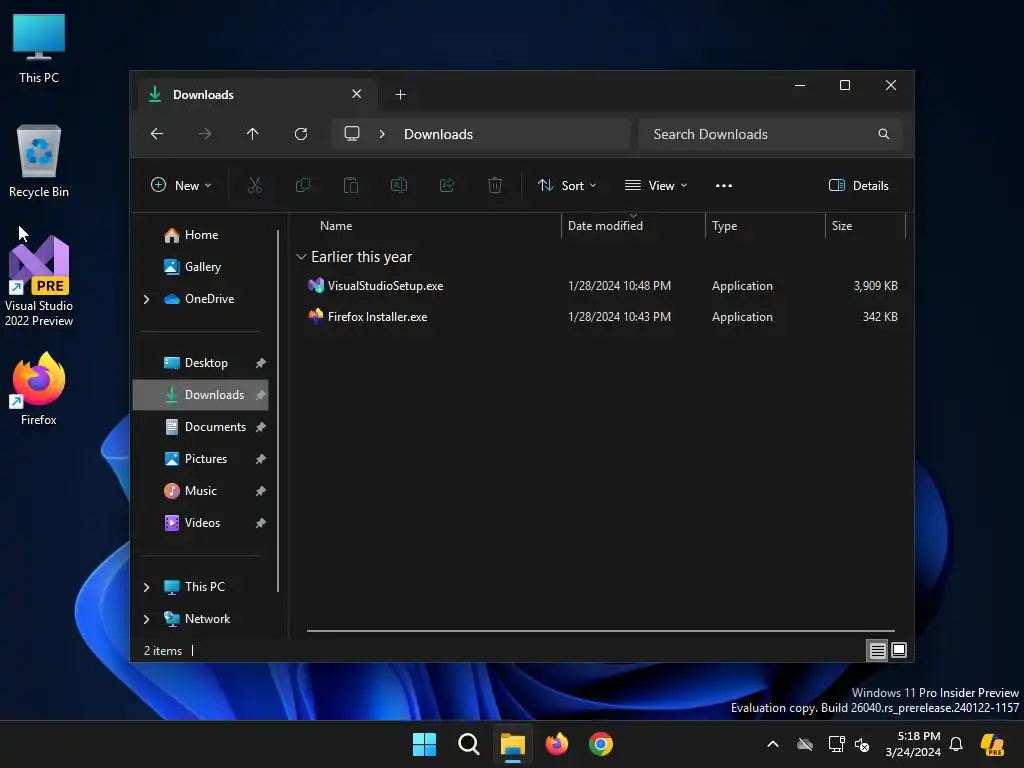Sort by the Size column header
Viewport: 1024px width, 768px height.
coord(865,226)
